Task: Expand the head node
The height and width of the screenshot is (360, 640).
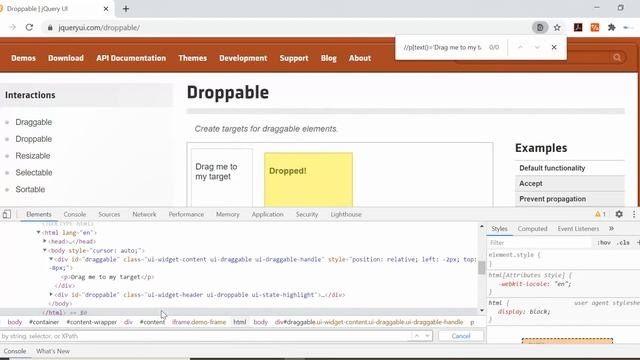Action: (x=45, y=241)
